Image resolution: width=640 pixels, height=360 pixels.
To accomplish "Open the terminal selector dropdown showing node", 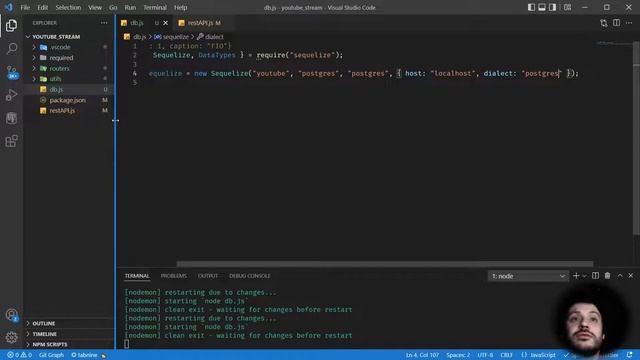I will coord(528,276).
